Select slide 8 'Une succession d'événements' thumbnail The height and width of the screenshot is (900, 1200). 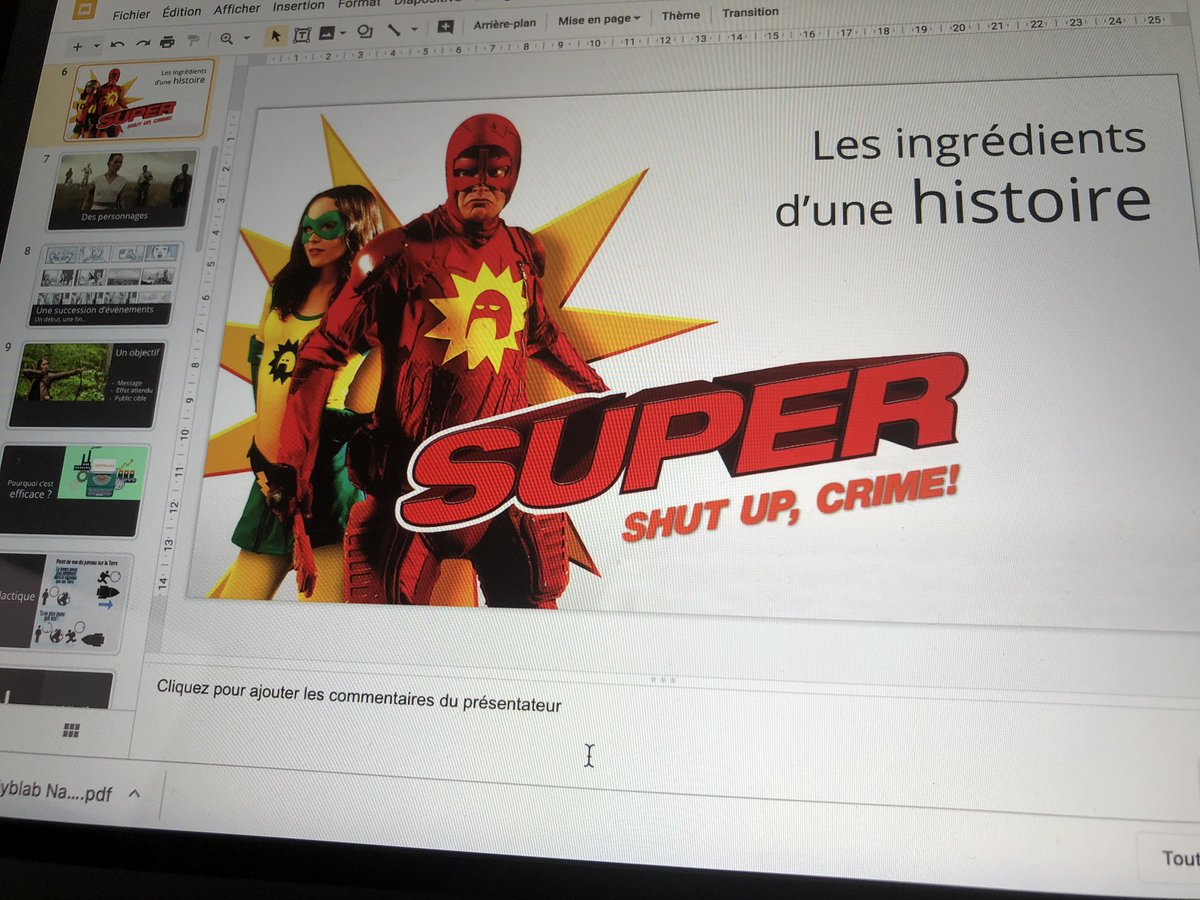pyautogui.click(x=107, y=284)
